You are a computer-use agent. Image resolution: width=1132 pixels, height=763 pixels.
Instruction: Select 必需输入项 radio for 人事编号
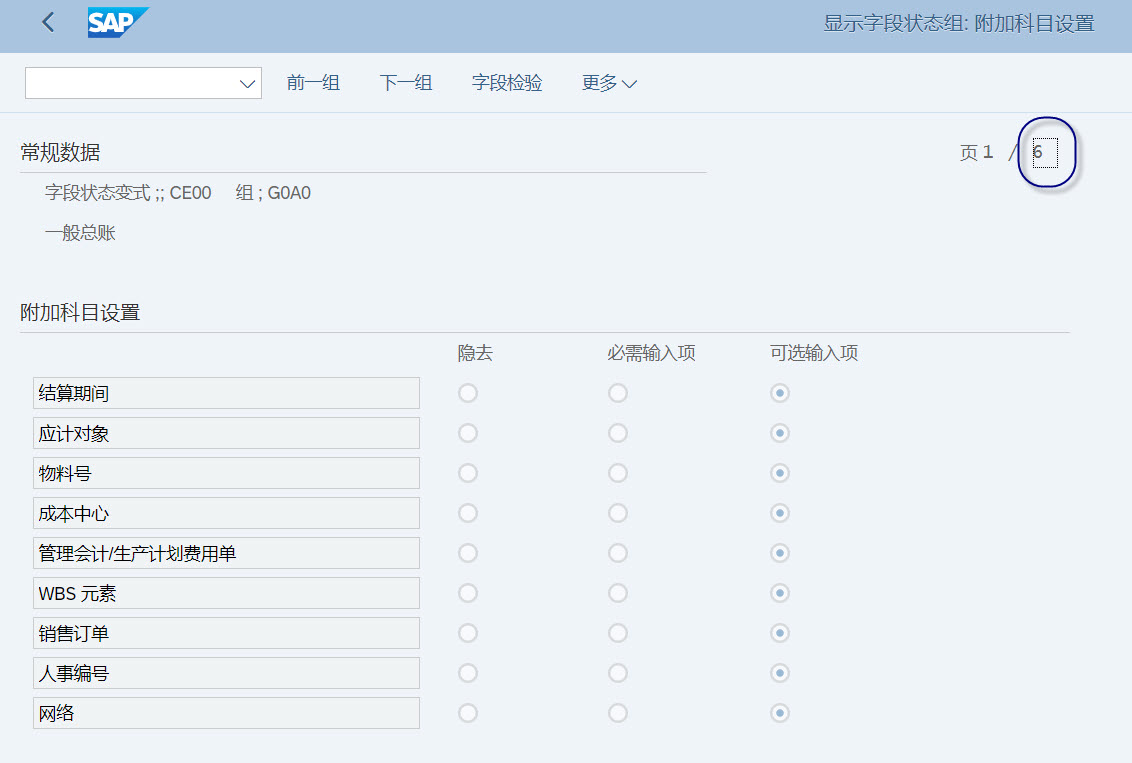617,672
